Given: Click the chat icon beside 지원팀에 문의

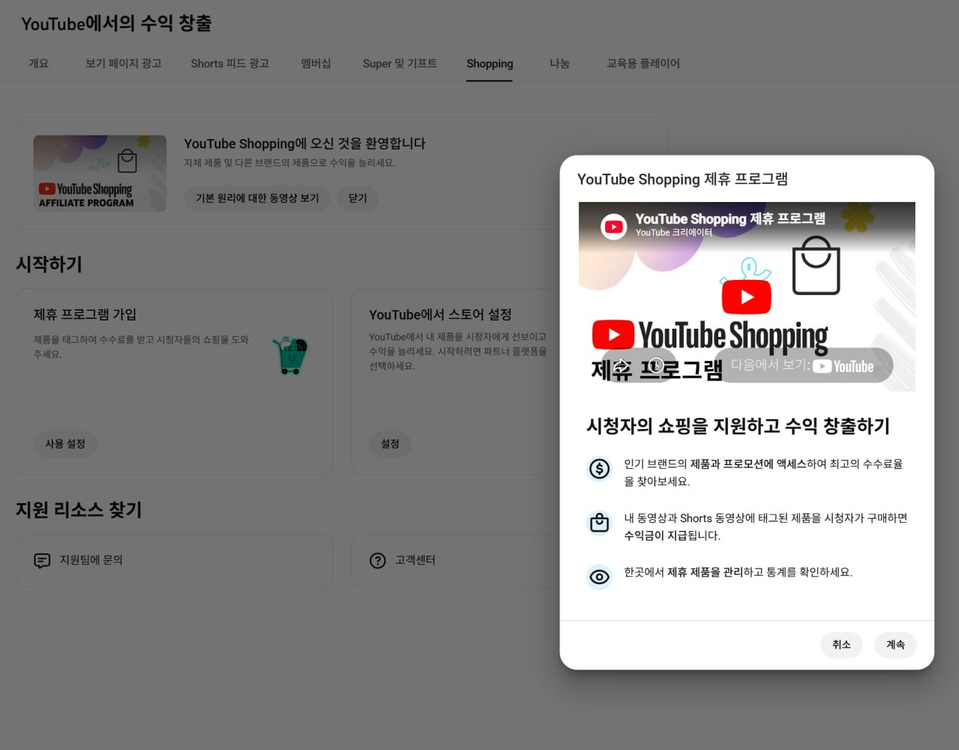Looking at the screenshot, I should coord(41,561).
